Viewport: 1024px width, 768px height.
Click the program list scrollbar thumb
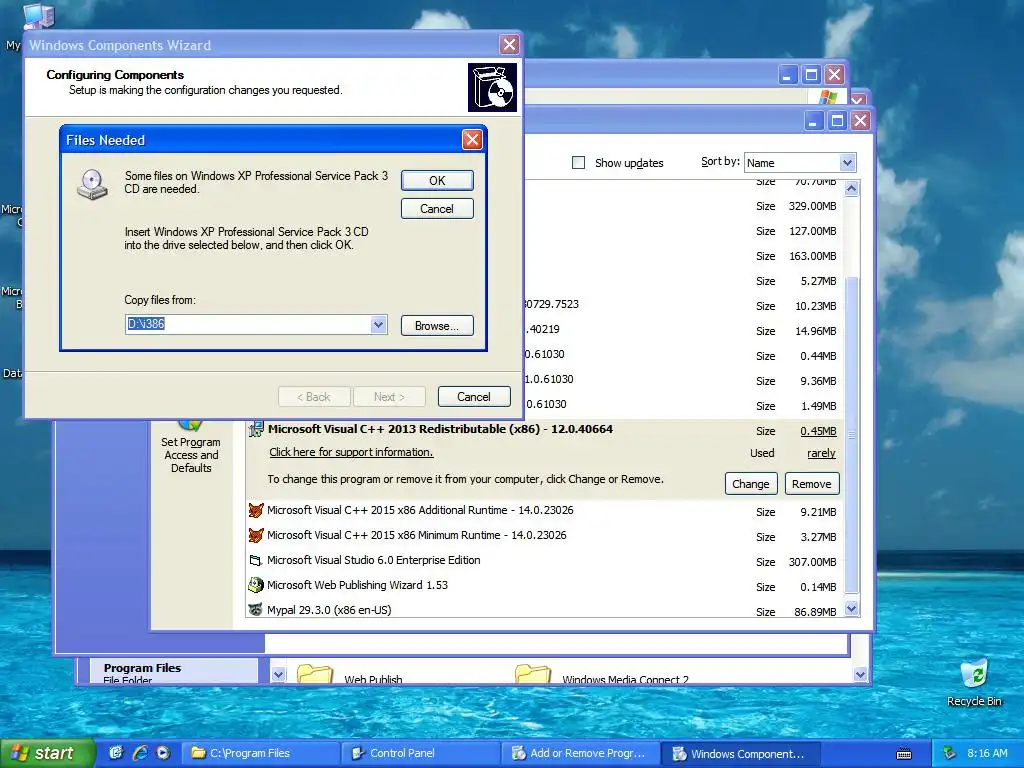pyautogui.click(x=852, y=434)
